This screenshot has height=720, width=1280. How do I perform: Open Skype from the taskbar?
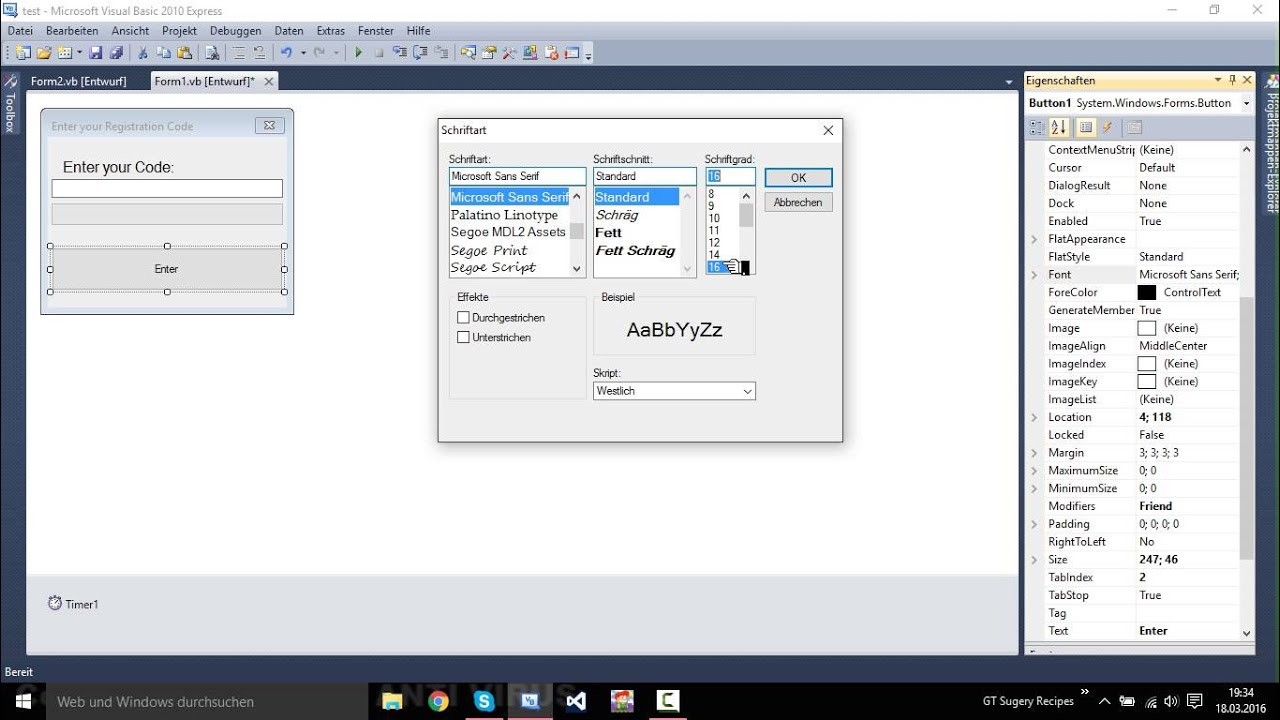pos(484,701)
